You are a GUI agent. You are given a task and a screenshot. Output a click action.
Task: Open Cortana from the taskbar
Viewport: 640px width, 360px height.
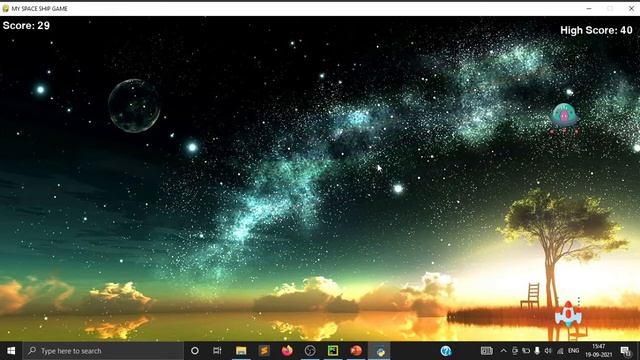tap(195, 351)
